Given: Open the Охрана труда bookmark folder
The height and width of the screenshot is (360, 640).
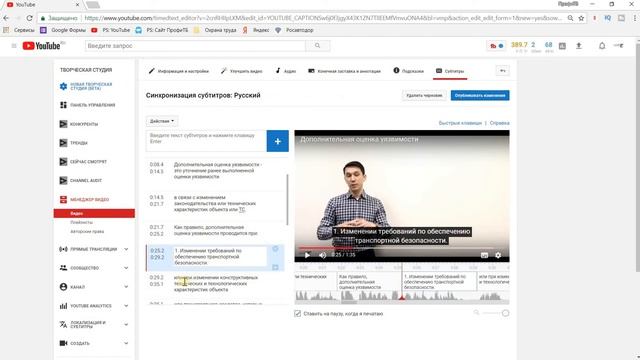Looking at the screenshot, I should (x=215, y=30).
